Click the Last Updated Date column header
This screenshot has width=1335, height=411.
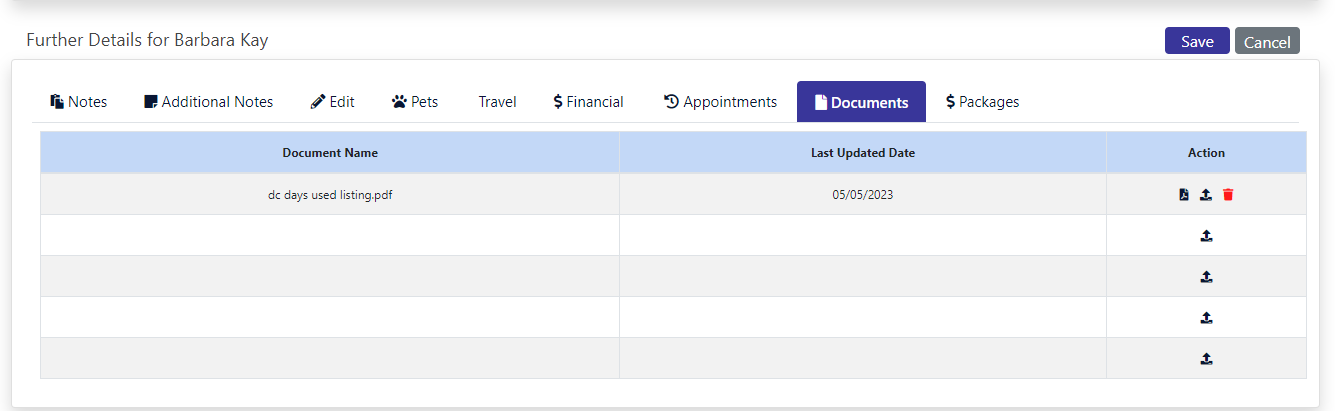pyautogui.click(x=863, y=153)
